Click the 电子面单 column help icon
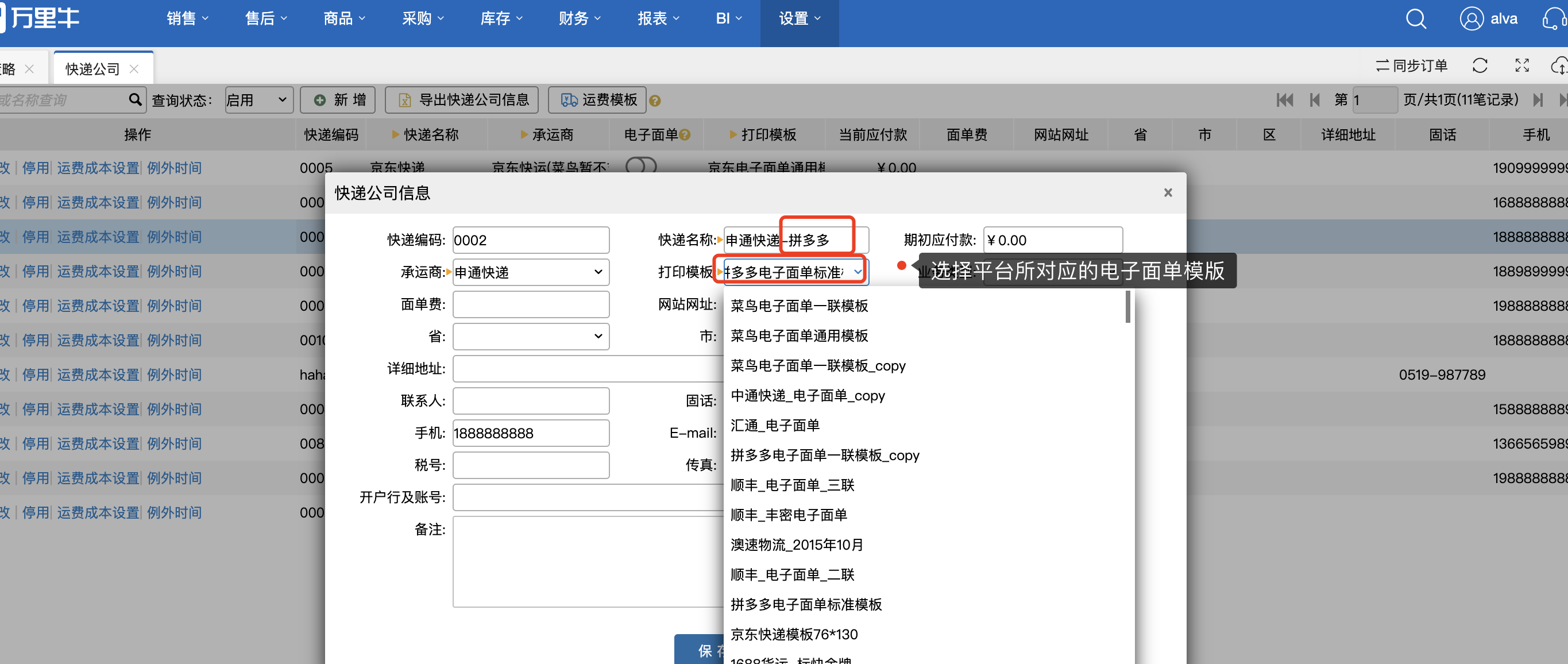Image resolution: width=1568 pixels, height=664 pixels. pos(685,135)
